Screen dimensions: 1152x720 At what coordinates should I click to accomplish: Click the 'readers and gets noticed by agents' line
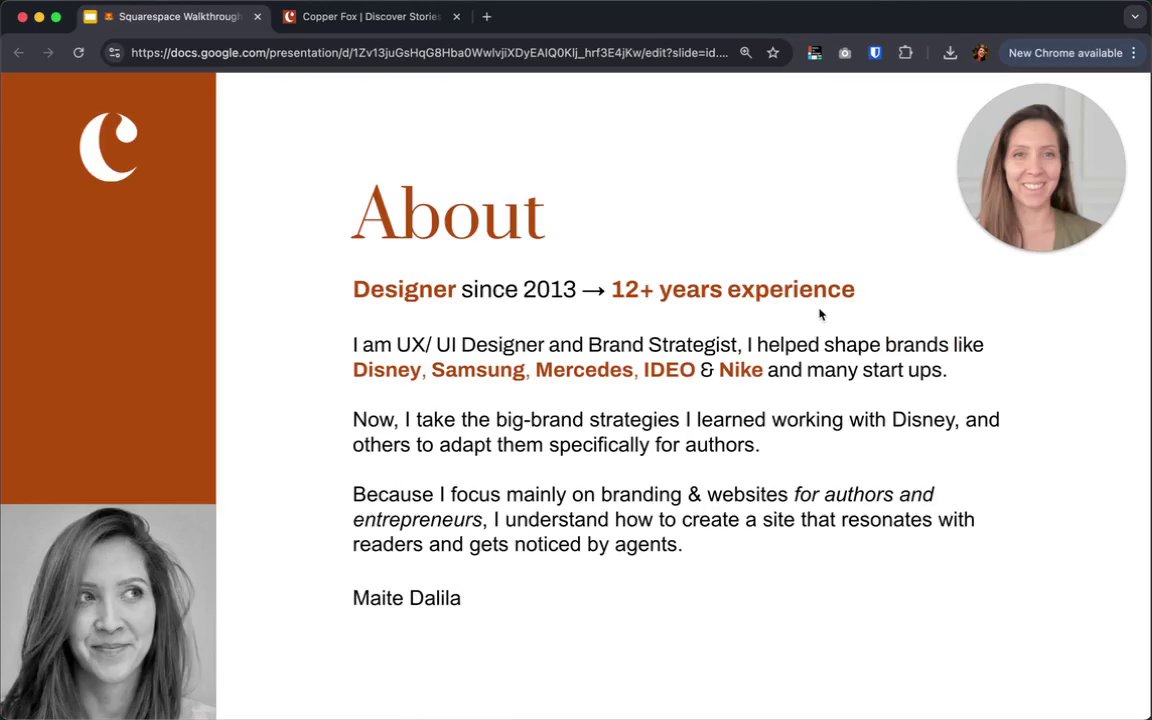click(x=517, y=544)
